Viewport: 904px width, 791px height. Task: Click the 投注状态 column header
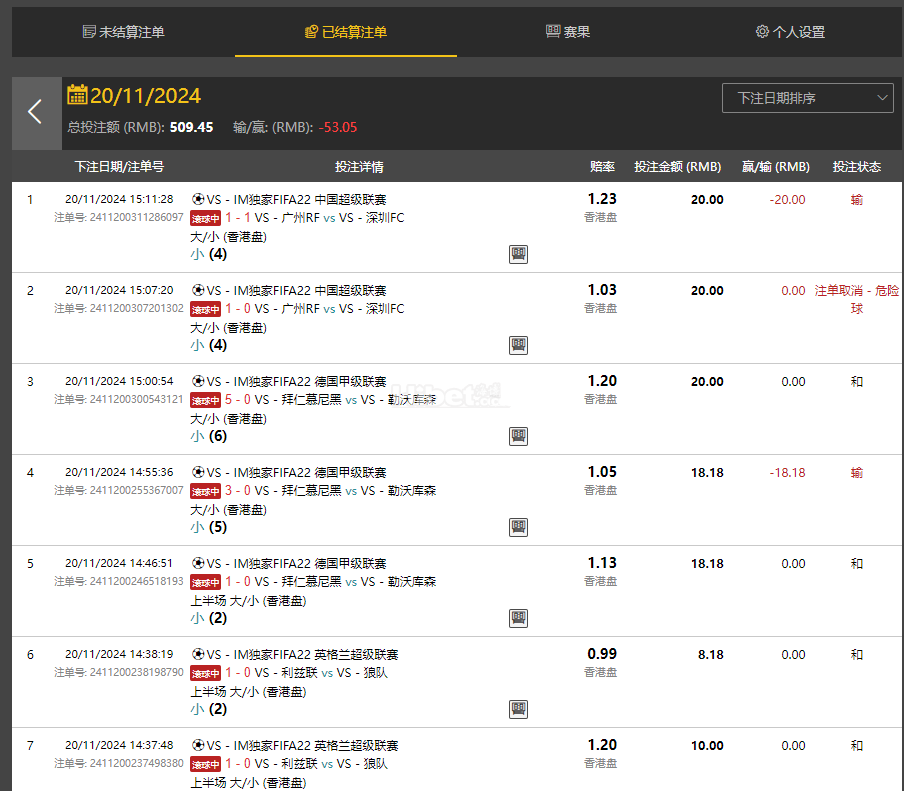857,167
